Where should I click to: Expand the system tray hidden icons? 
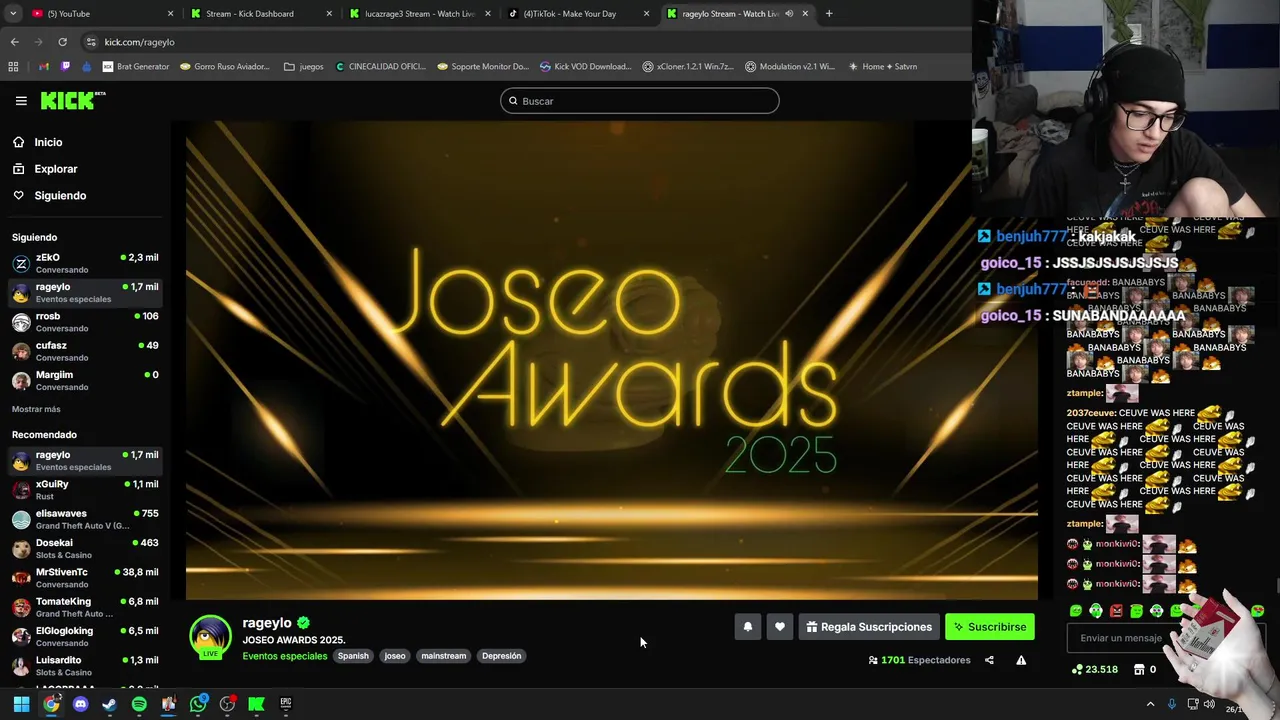[1150, 704]
